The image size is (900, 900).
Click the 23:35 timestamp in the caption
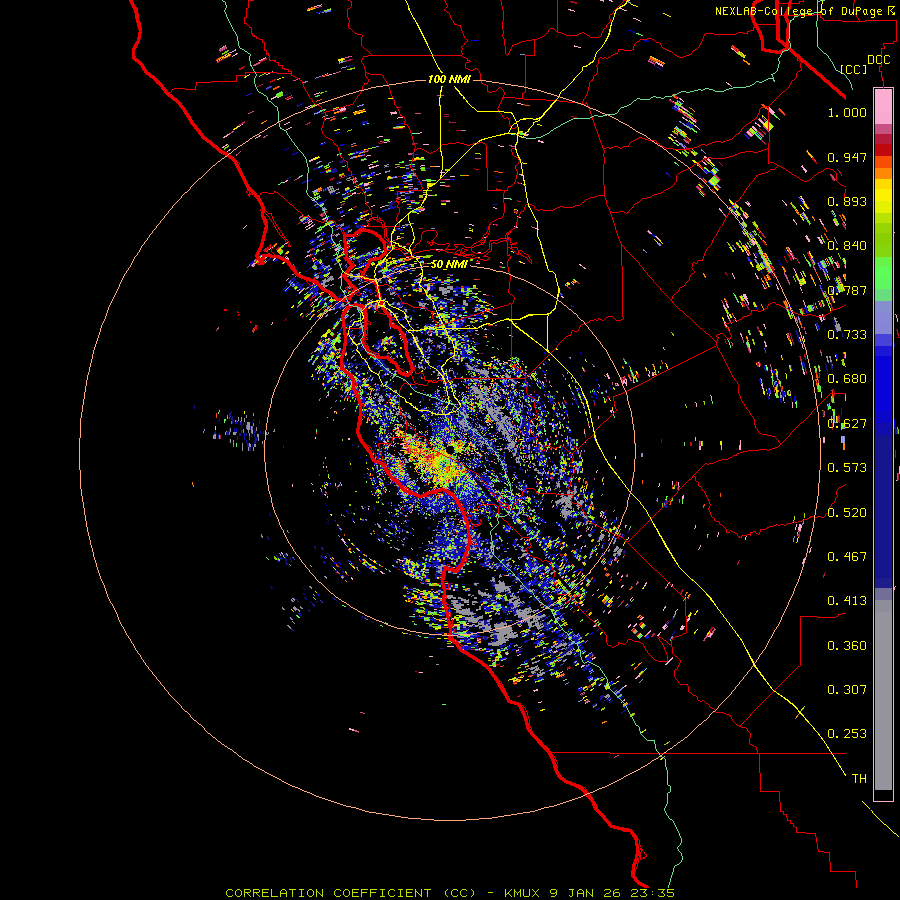click(x=652, y=893)
